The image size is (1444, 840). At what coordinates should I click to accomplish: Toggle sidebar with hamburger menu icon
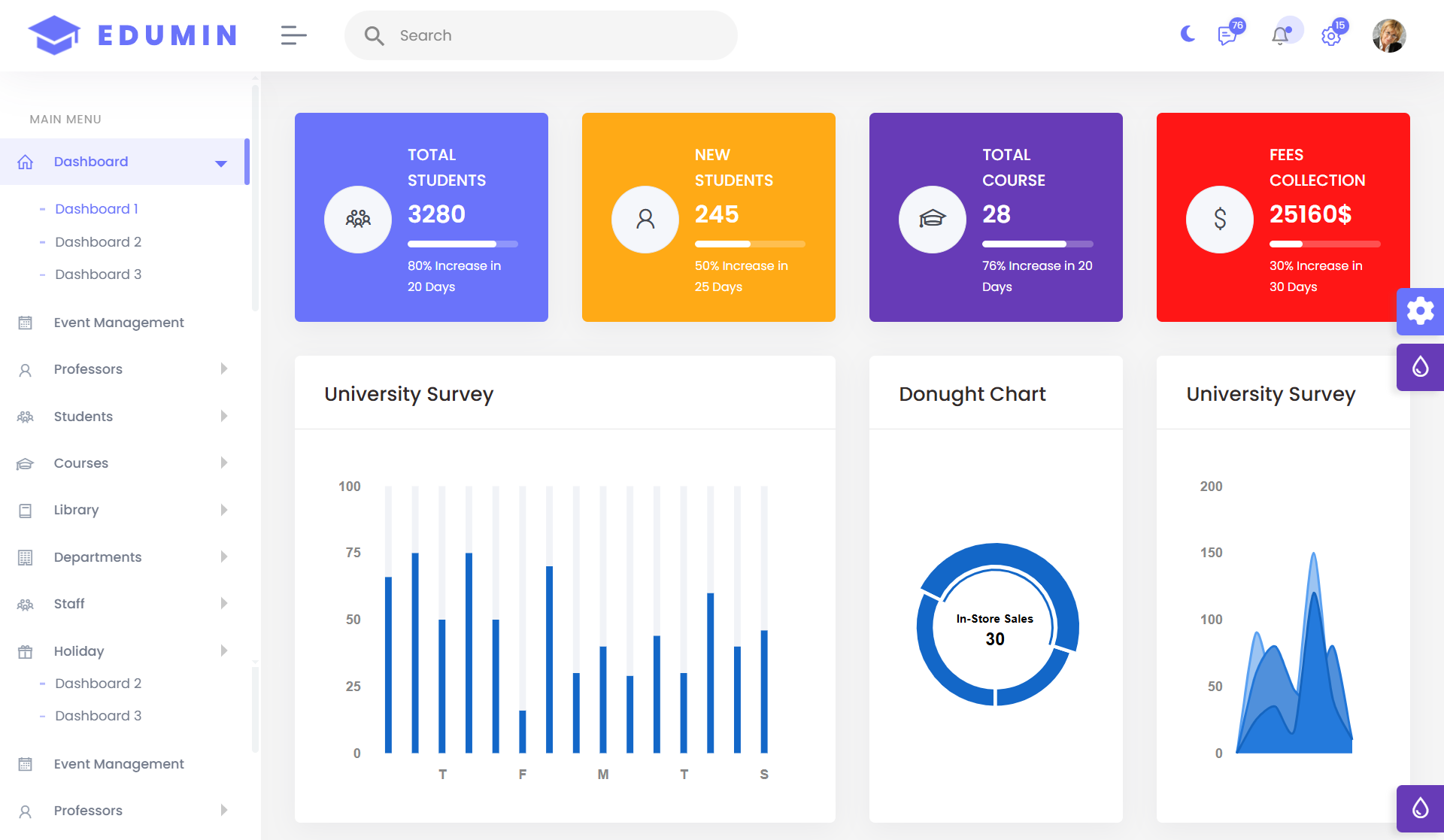tap(293, 35)
